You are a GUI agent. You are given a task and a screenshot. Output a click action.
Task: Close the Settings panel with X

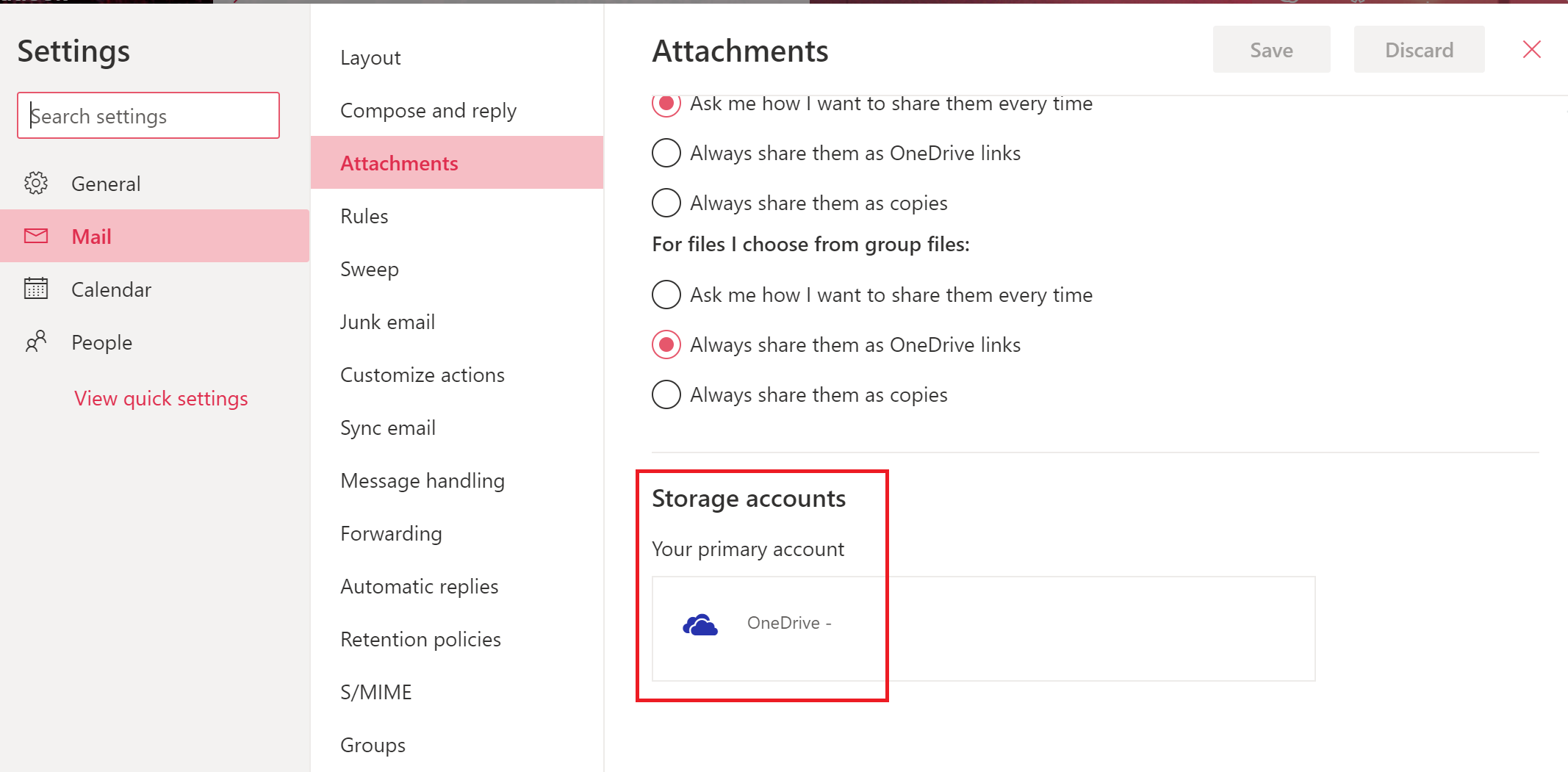(1531, 50)
